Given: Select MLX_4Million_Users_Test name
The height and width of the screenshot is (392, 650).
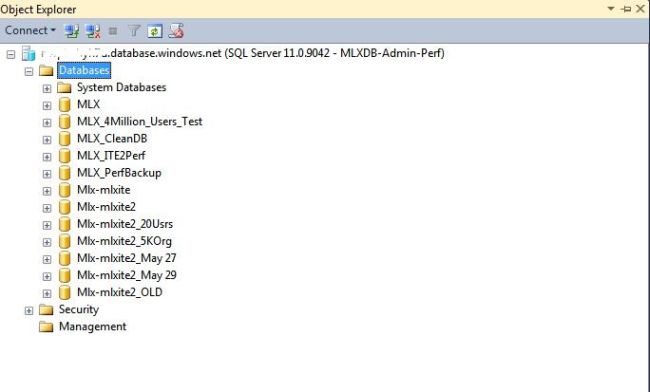Looking at the screenshot, I should (140, 122).
